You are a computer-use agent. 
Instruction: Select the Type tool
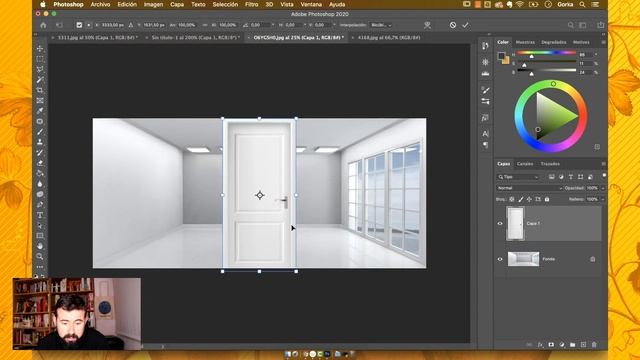(x=40, y=215)
